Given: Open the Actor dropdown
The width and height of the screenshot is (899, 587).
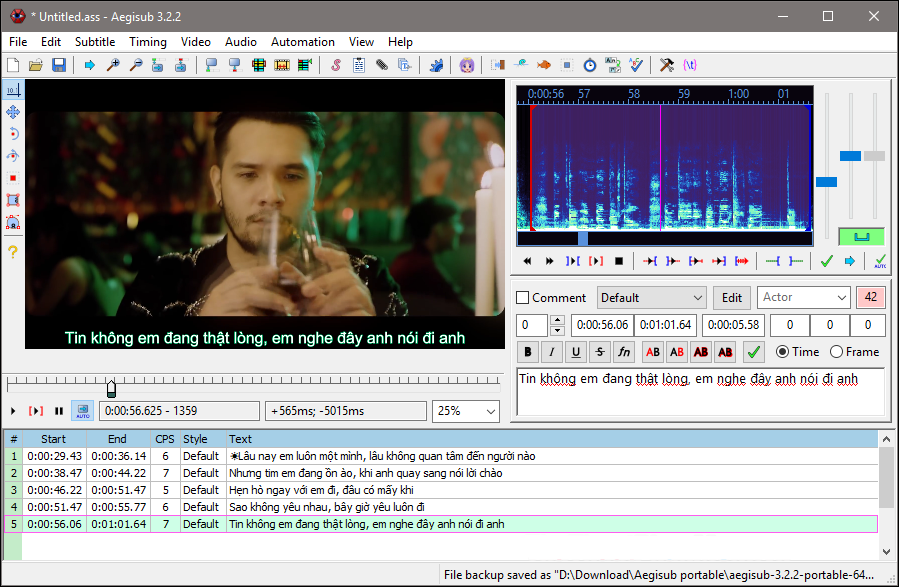Looking at the screenshot, I should [x=803, y=297].
